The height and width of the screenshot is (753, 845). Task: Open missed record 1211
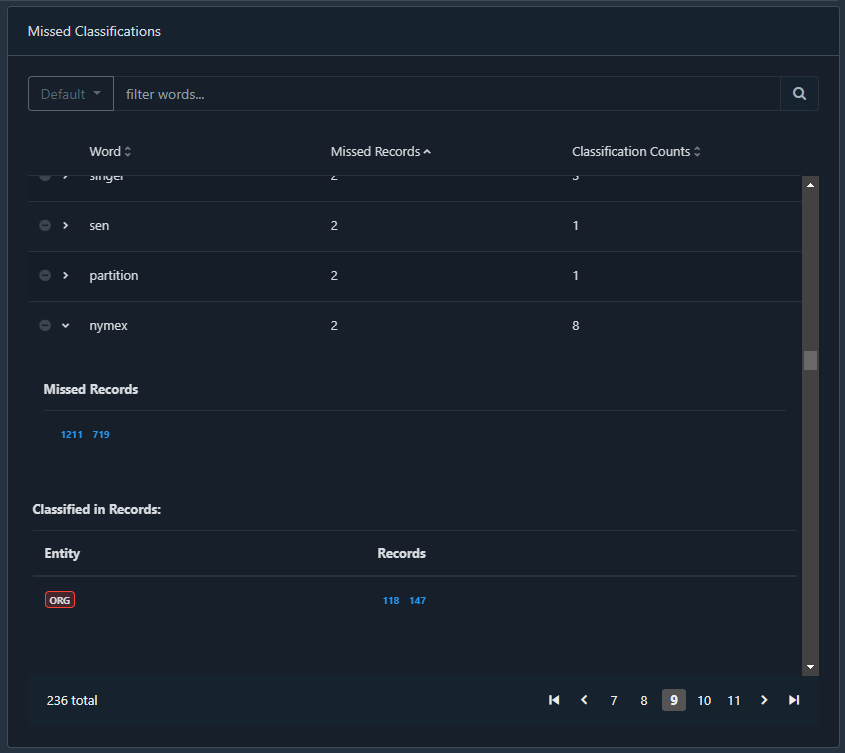coord(71,435)
